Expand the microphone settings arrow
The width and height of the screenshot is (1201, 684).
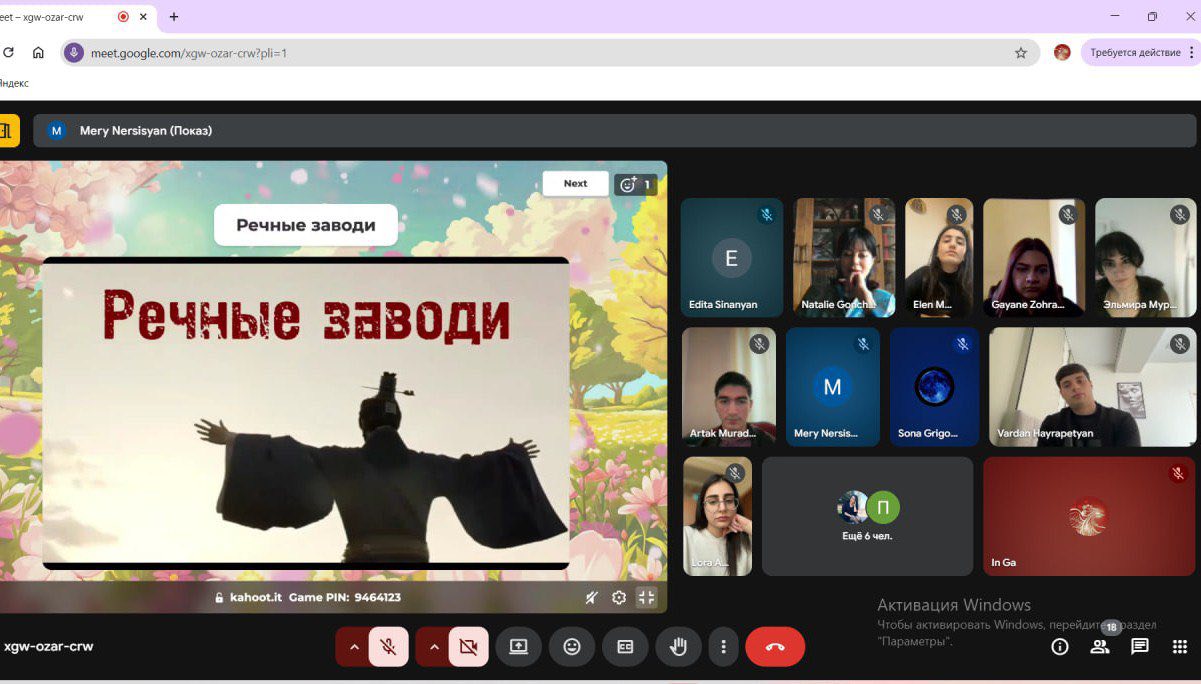coord(353,647)
